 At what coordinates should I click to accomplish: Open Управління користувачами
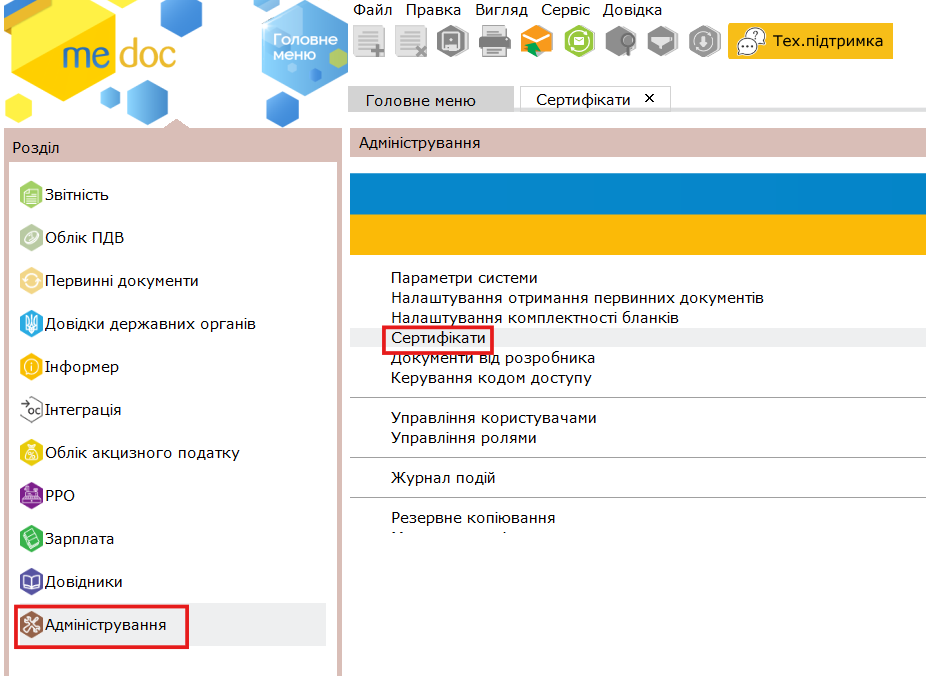tap(494, 418)
